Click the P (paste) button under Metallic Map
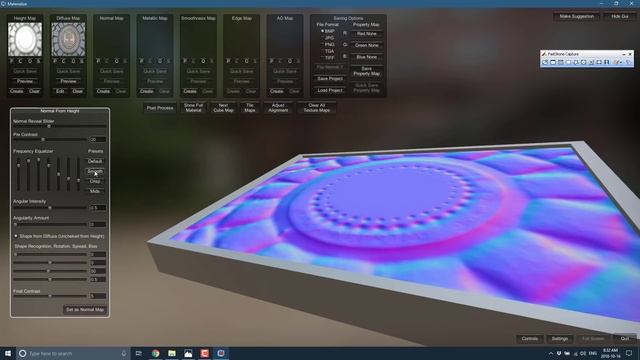 142,61
